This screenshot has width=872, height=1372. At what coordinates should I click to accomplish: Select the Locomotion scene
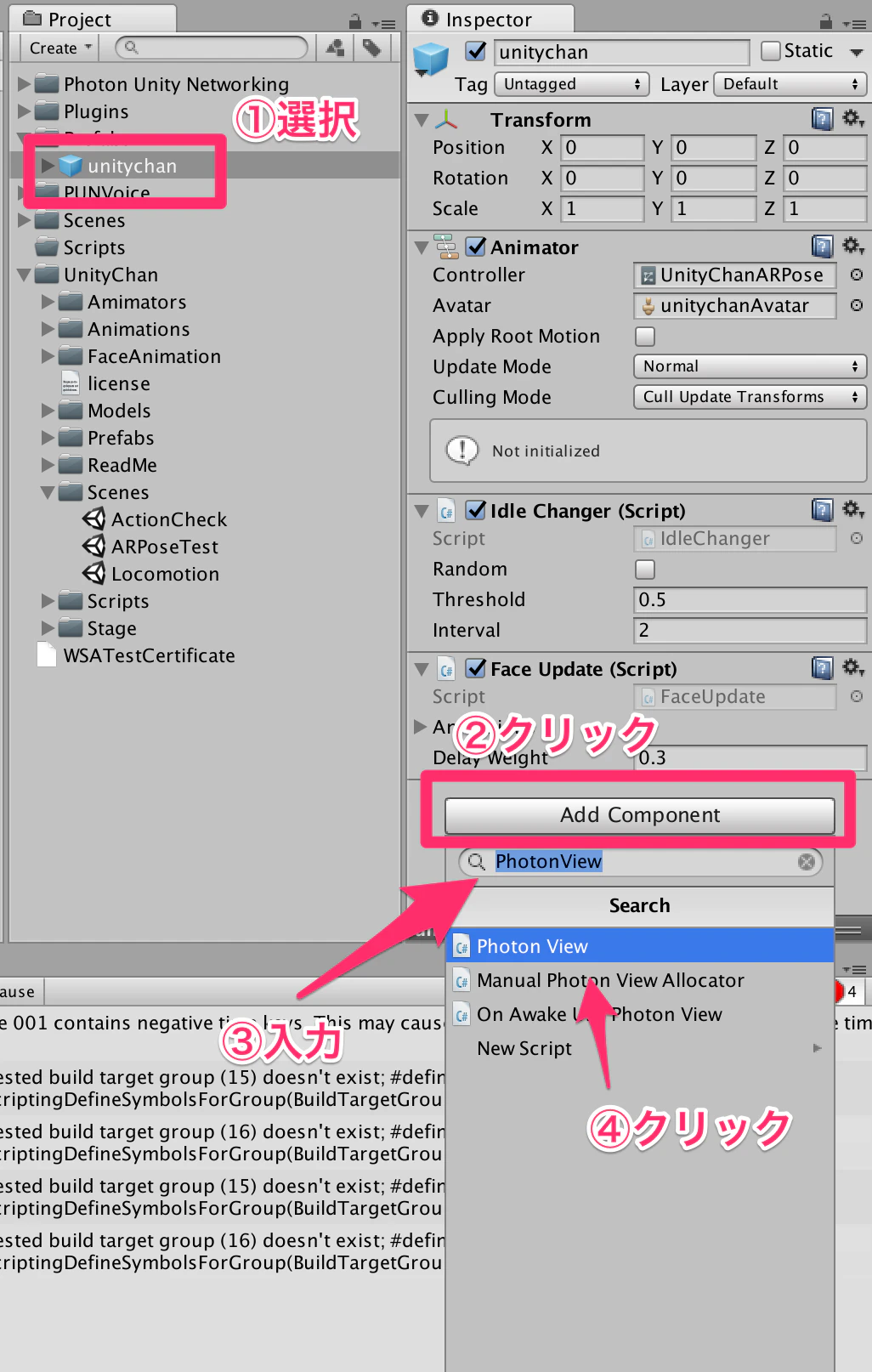click(150, 574)
